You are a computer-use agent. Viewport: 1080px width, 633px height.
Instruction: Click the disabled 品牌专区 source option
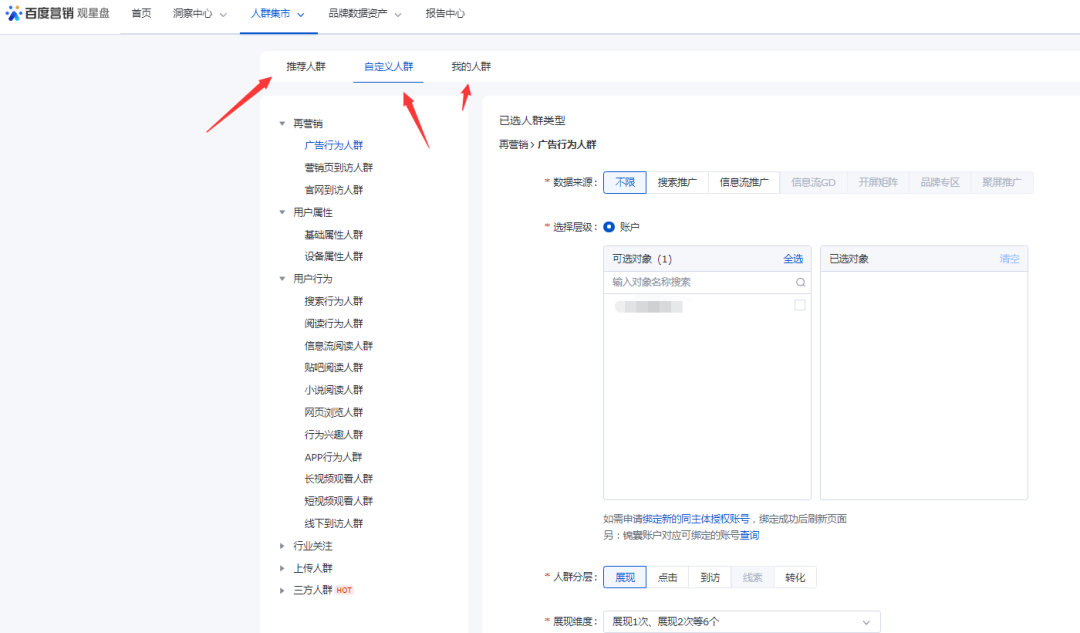940,183
